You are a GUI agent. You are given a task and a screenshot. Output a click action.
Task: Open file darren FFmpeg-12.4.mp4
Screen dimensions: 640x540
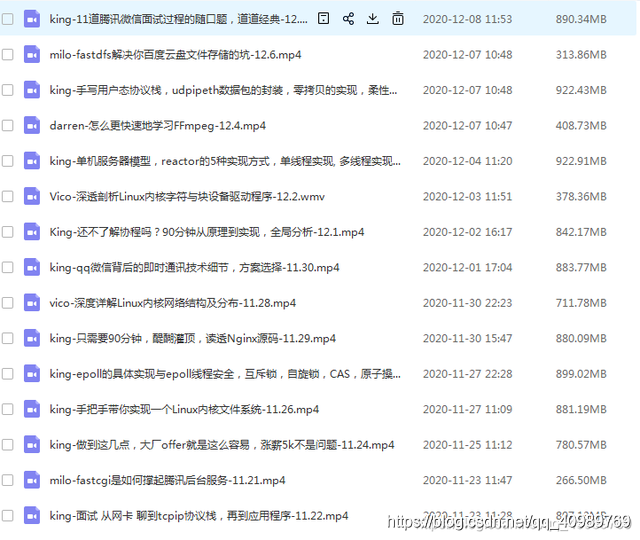pos(158,126)
